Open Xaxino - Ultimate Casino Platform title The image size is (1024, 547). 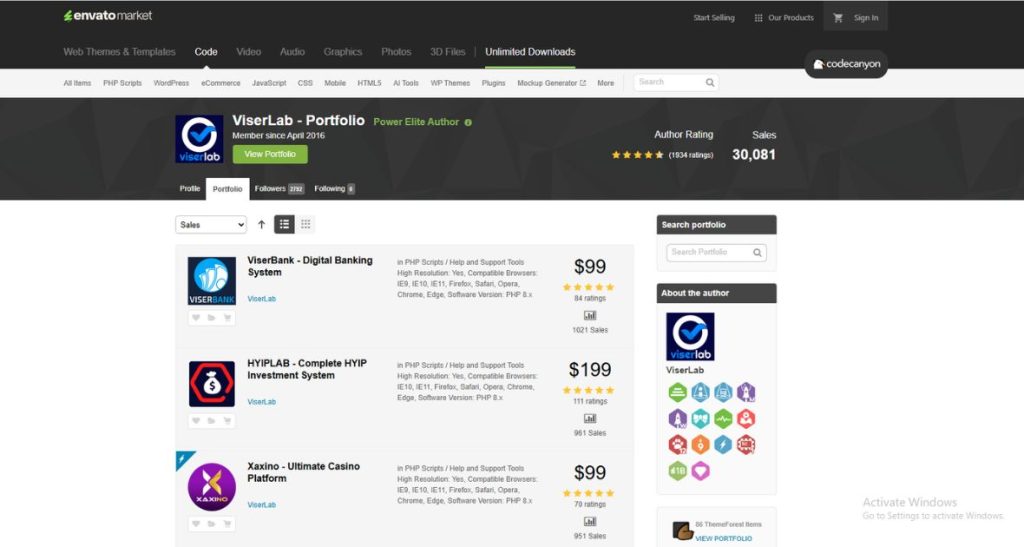click(x=304, y=472)
